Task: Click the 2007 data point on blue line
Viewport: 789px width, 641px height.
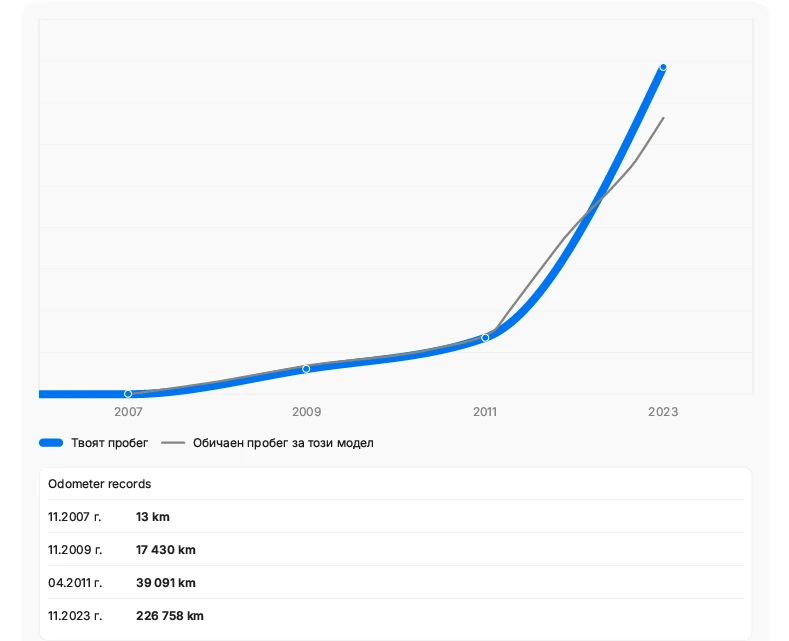Action: 128,394
